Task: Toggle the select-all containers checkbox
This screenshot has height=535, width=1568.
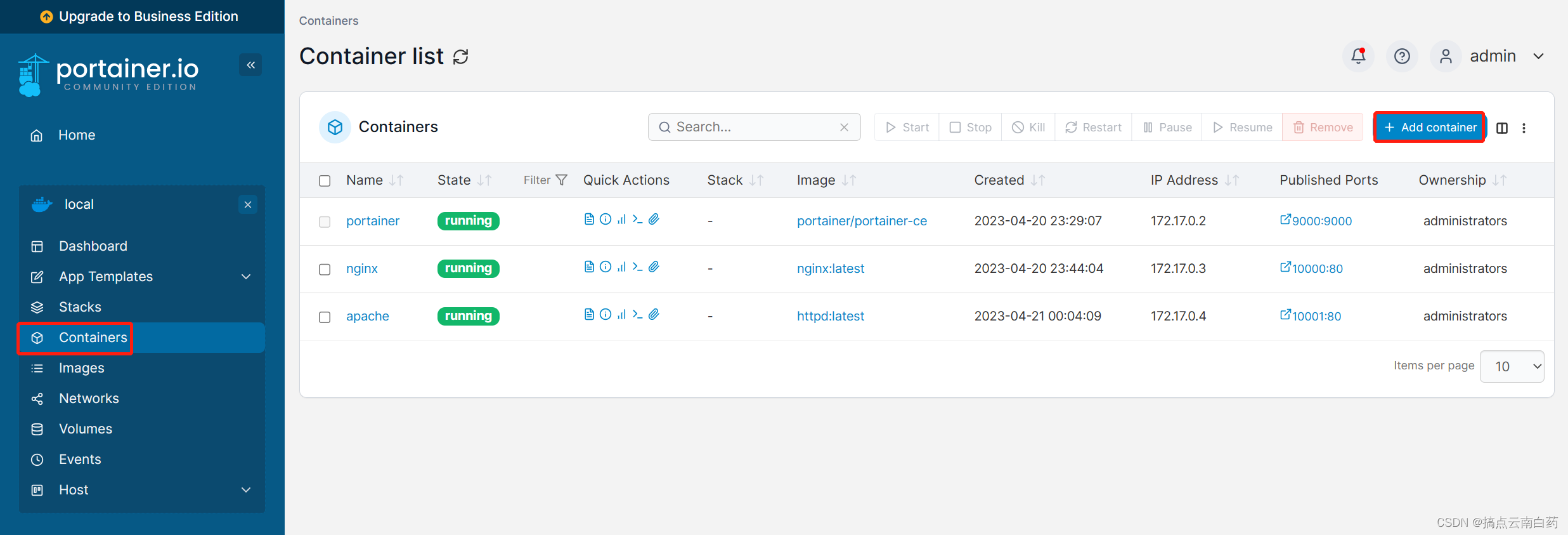Action: click(x=325, y=181)
